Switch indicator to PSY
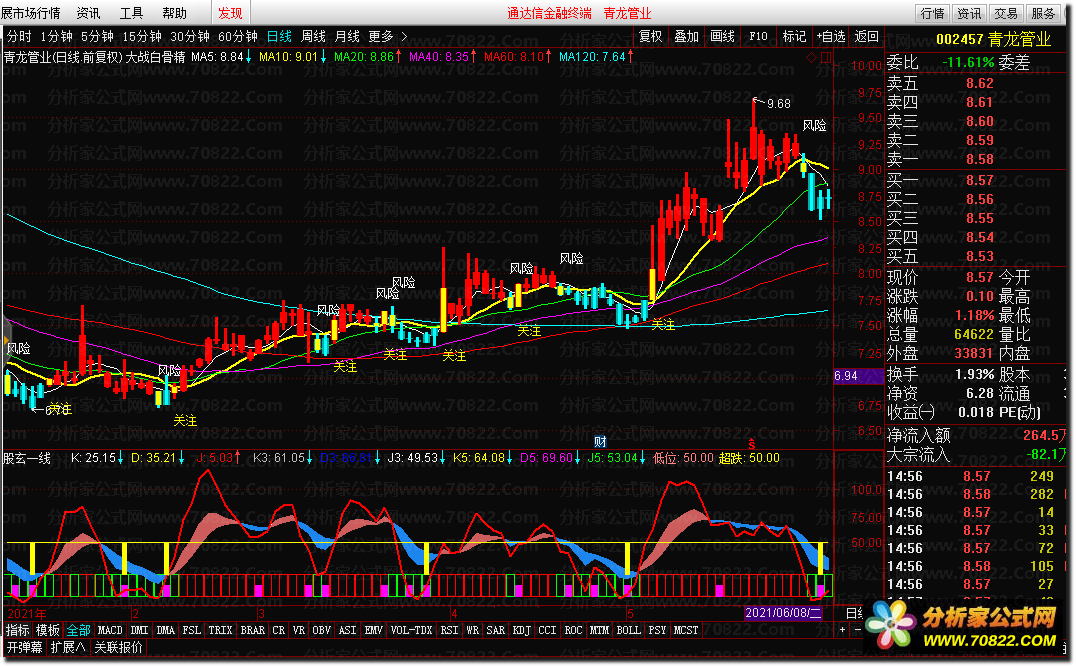The width and height of the screenshot is (1076, 666). tap(657, 630)
